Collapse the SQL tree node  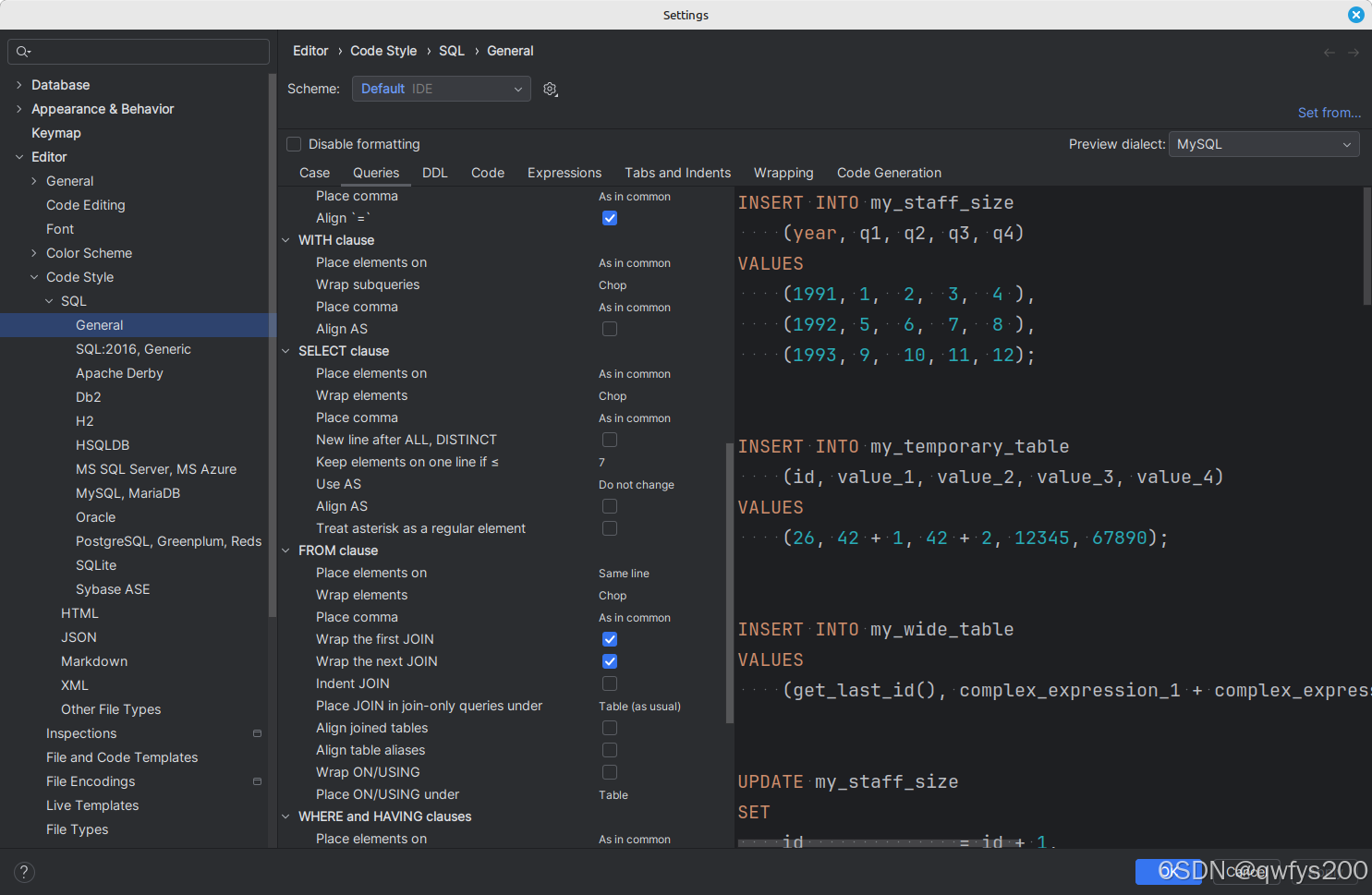(49, 301)
